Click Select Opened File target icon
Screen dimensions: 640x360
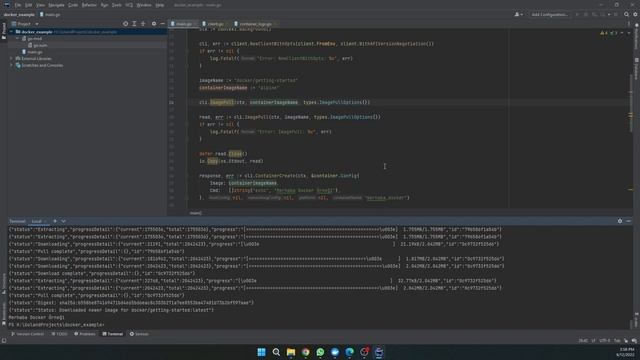(x=125, y=24)
